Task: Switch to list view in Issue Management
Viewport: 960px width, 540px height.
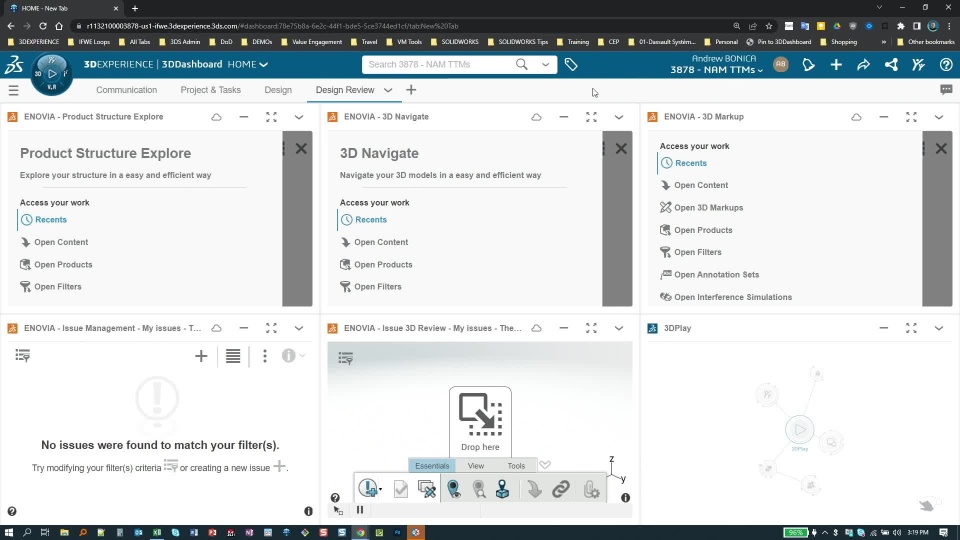Action: coord(233,356)
